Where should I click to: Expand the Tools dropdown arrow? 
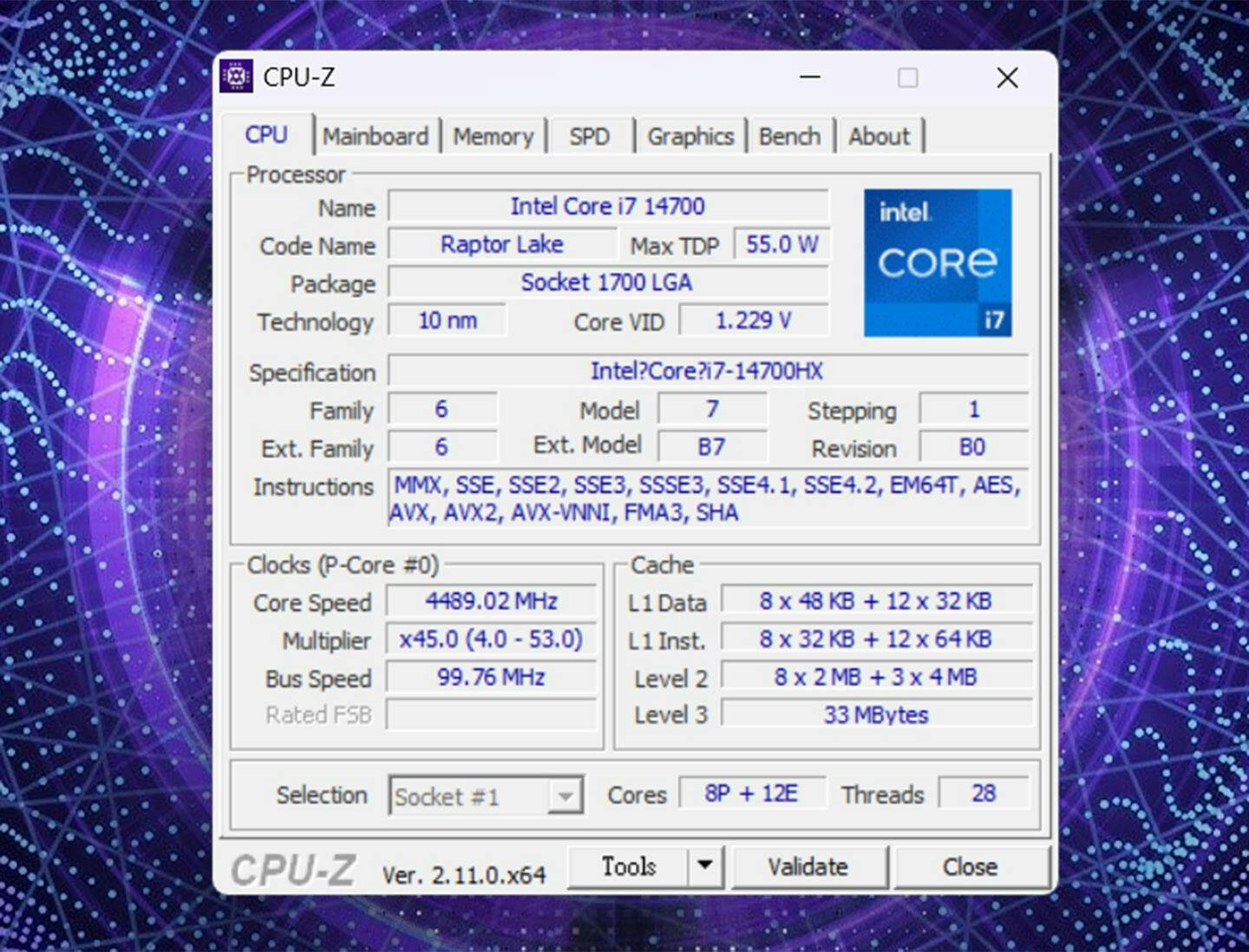click(x=705, y=866)
